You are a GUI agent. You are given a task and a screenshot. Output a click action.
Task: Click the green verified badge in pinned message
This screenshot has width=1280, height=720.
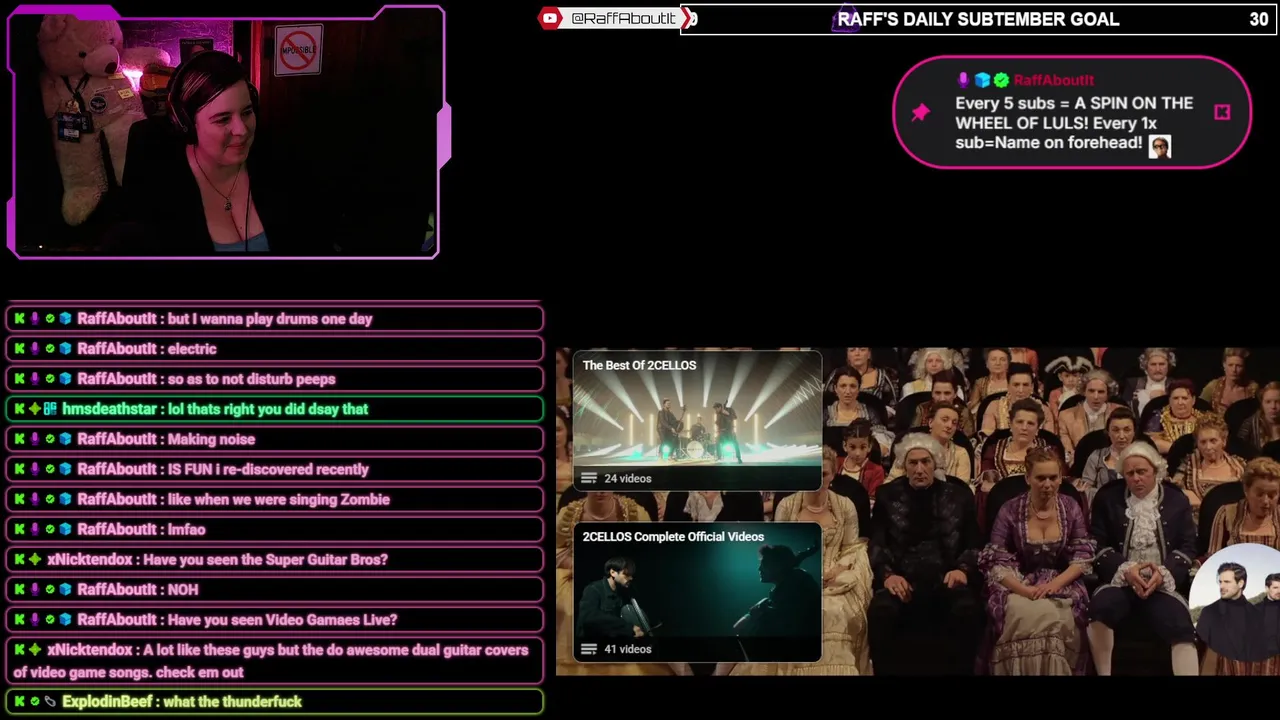pos(1001,80)
